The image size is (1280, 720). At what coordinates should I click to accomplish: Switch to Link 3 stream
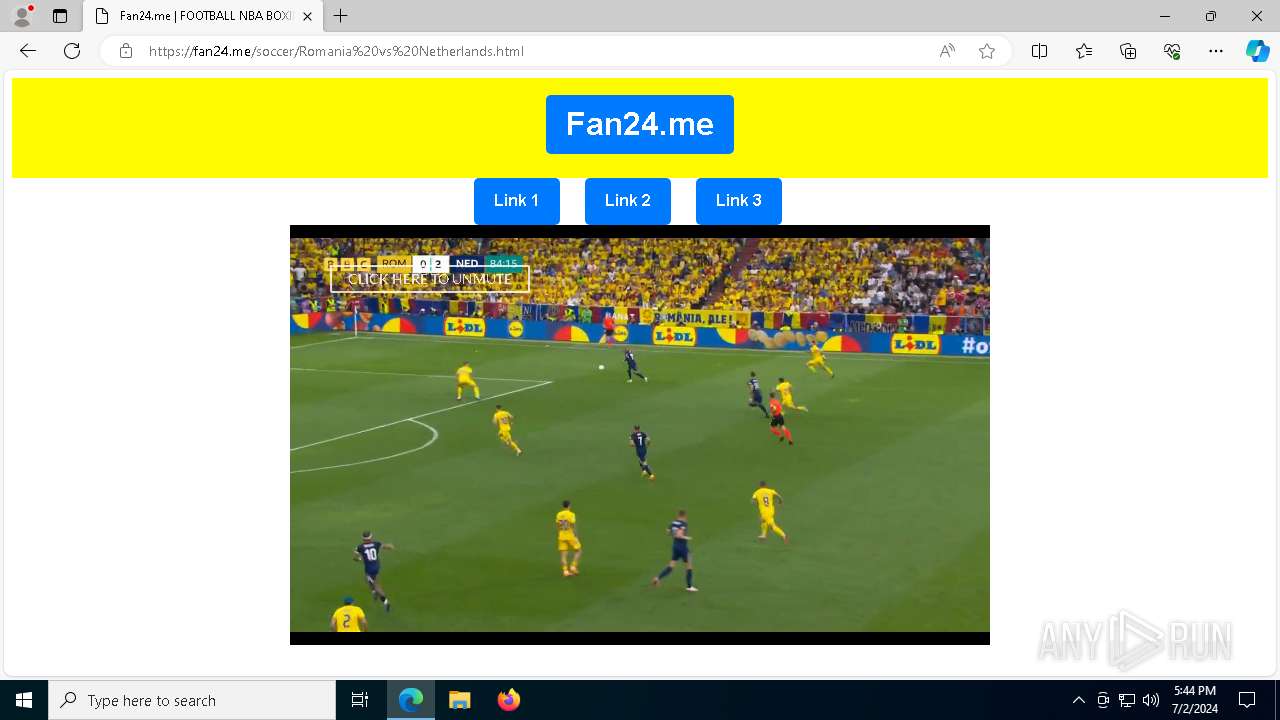coord(739,200)
